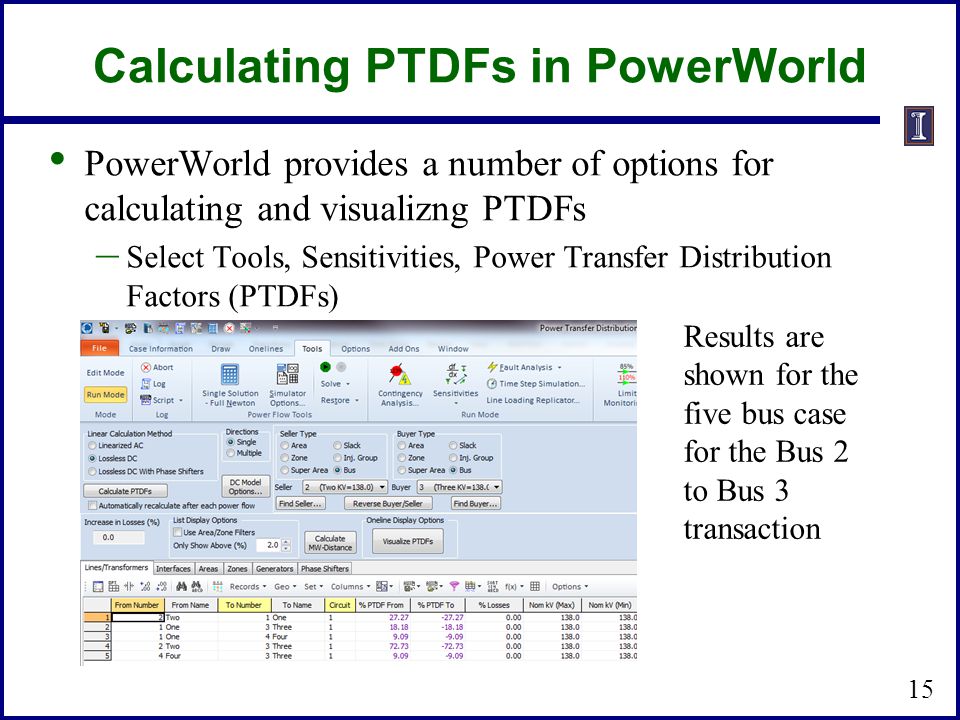The height and width of the screenshot is (720, 960).
Task: Click Find Buyer button
Action: pyautogui.click(x=476, y=504)
